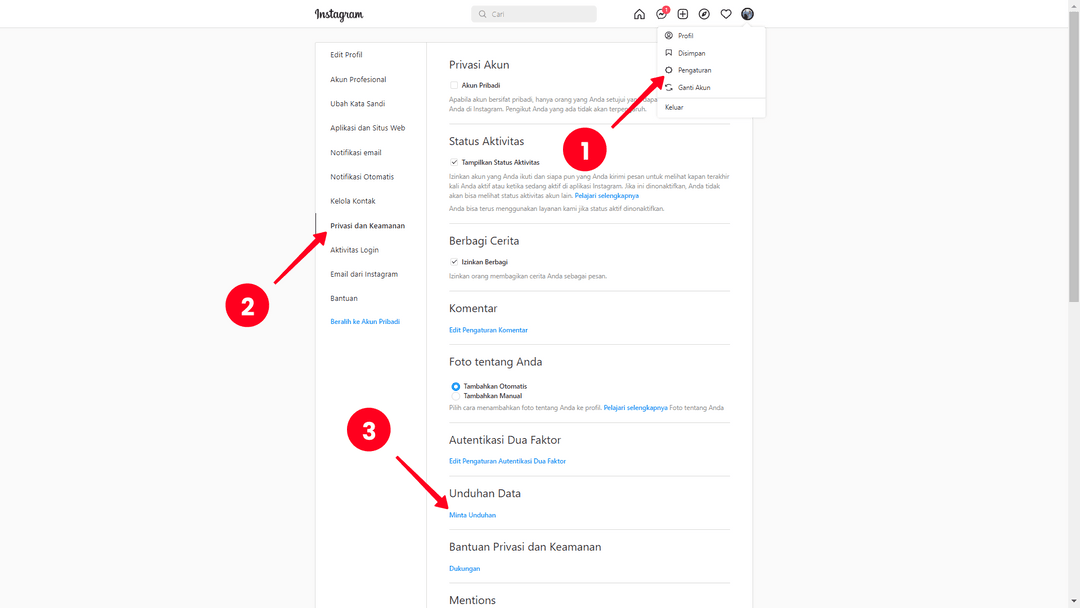Select Tambahkan Manual radio button
1080x608 pixels.
[x=455, y=396]
